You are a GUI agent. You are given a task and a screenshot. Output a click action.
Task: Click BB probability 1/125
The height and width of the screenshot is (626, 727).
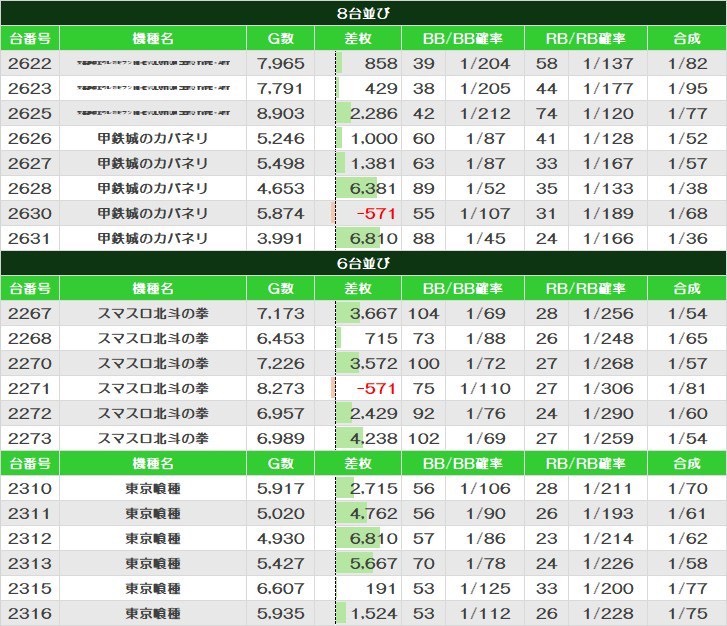(x=485, y=589)
